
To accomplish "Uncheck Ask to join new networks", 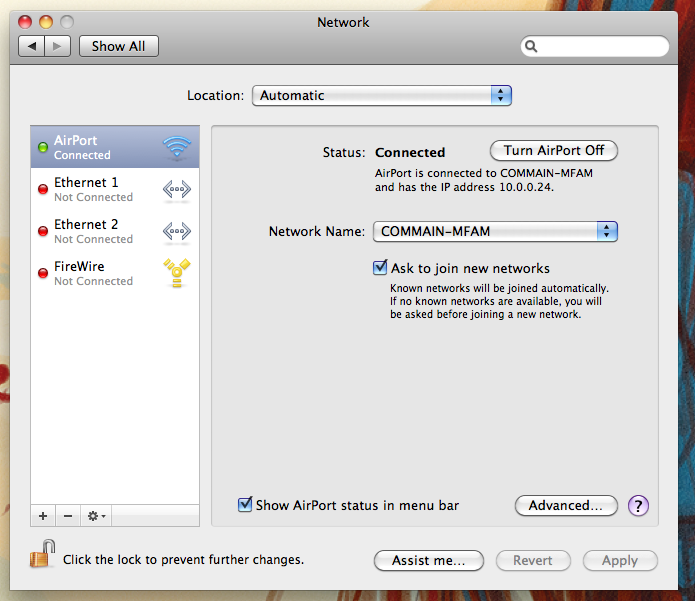I will (x=380, y=268).
